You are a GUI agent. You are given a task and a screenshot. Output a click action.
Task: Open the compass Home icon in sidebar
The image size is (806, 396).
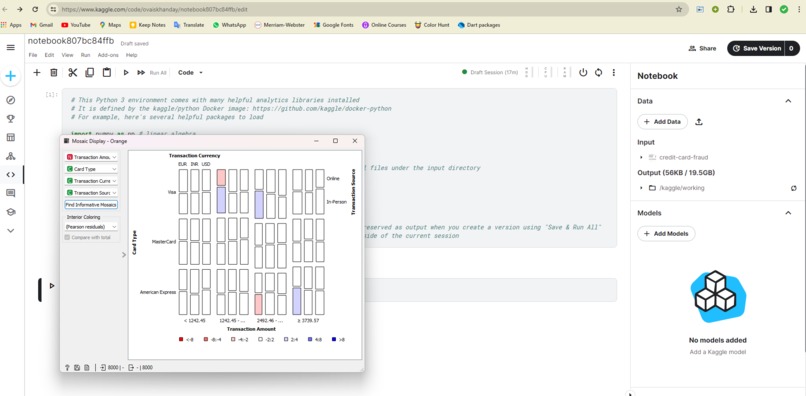pyautogui.click(x=10, y=100)
